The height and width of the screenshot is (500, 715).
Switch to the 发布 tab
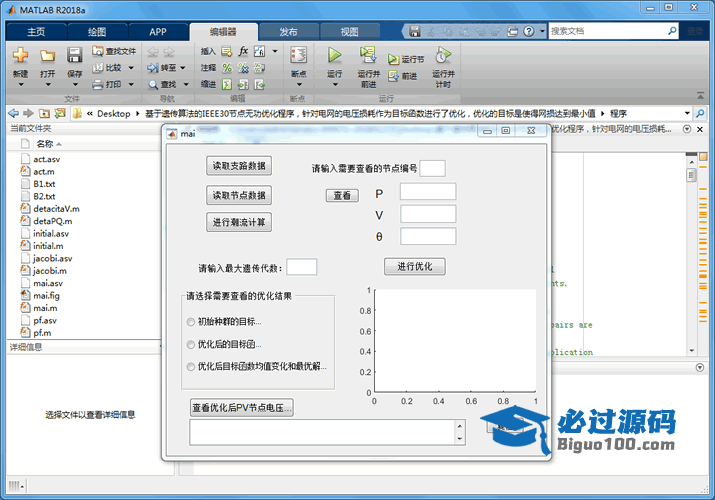[x=288, y=32]
